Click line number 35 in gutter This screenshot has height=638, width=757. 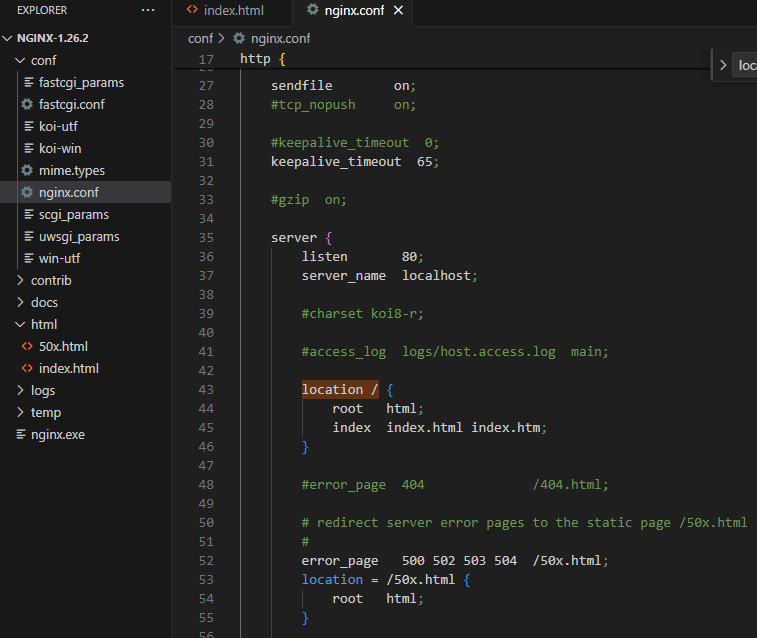coord(206,238)
